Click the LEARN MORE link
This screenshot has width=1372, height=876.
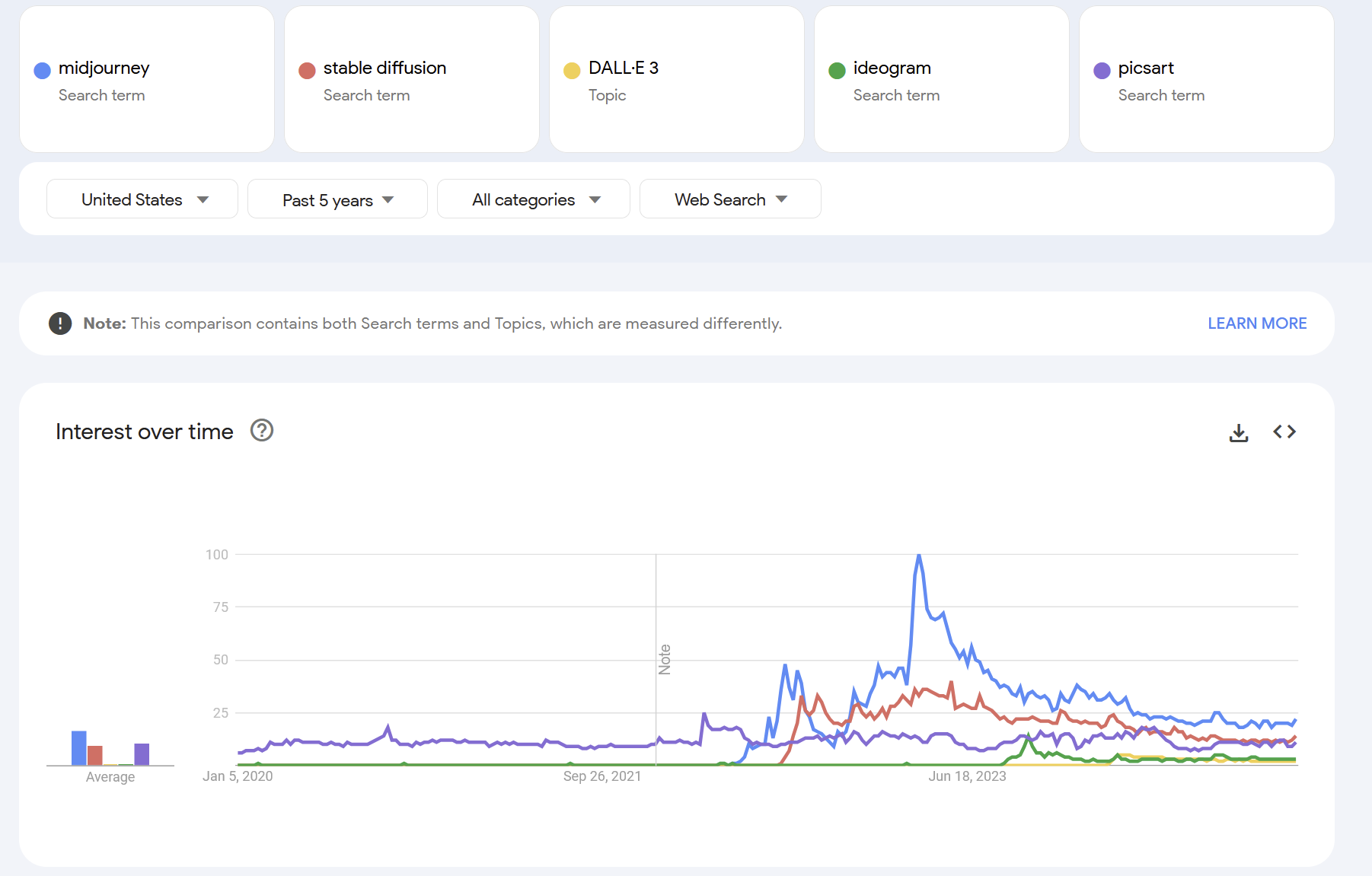point(1257,323)
